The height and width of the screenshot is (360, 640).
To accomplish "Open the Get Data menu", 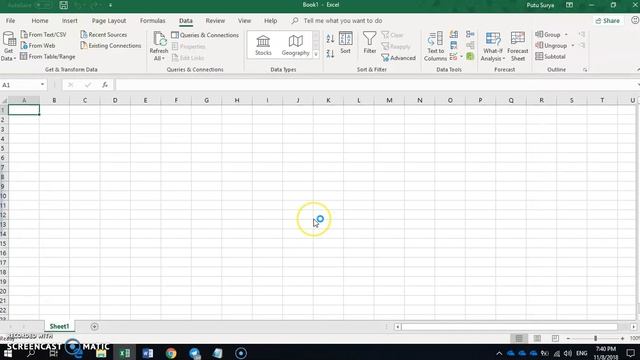I will 9,46.
